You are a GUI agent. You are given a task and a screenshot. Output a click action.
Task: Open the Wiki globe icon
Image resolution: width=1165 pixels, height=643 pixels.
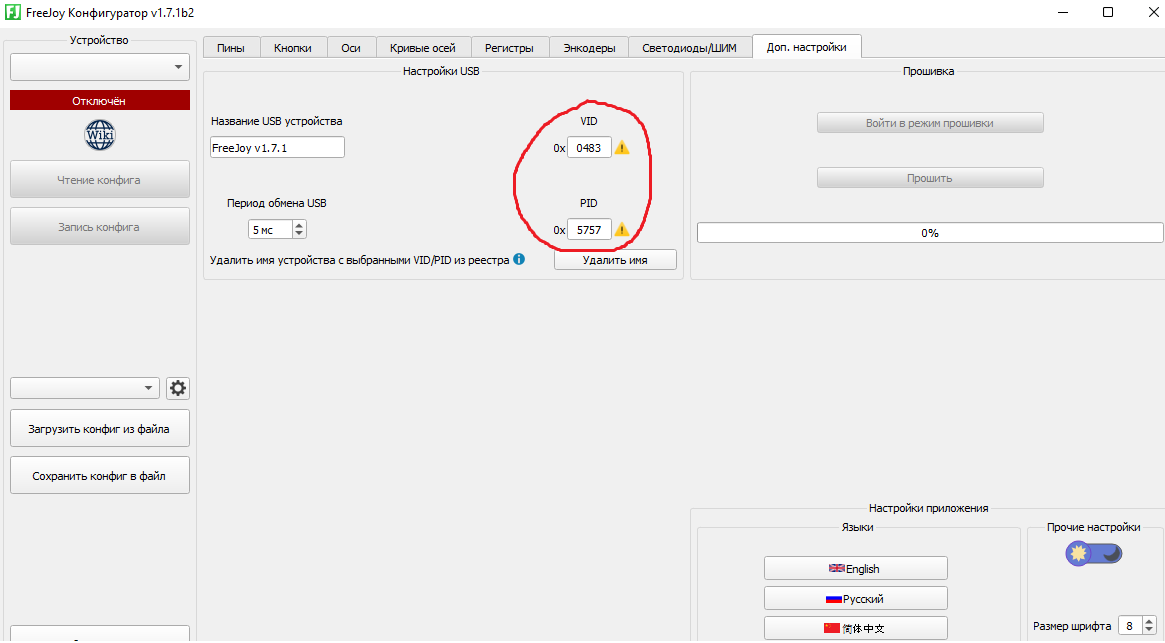click(100, 135)
